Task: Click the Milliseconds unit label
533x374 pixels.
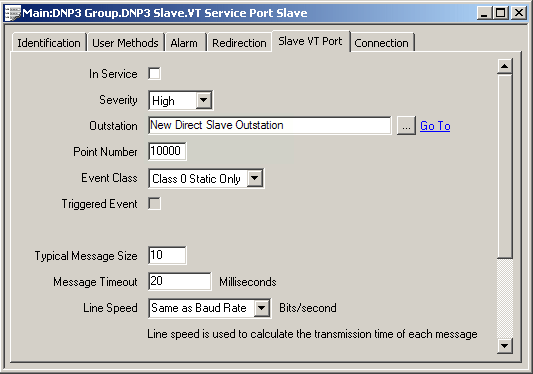Action: click(x=248, y=282)
